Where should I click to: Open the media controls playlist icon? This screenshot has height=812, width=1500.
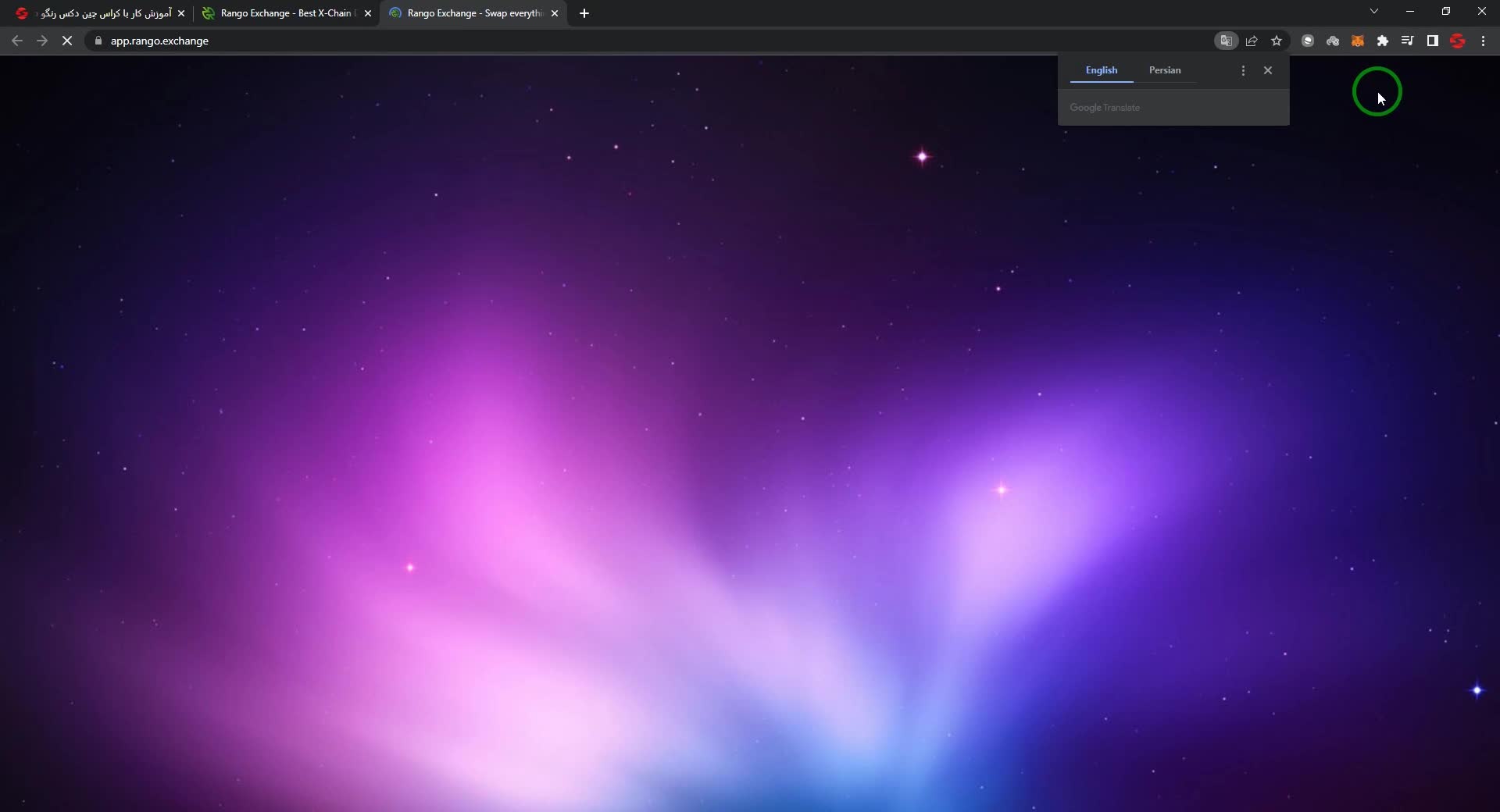click(x=1407, y=41)
